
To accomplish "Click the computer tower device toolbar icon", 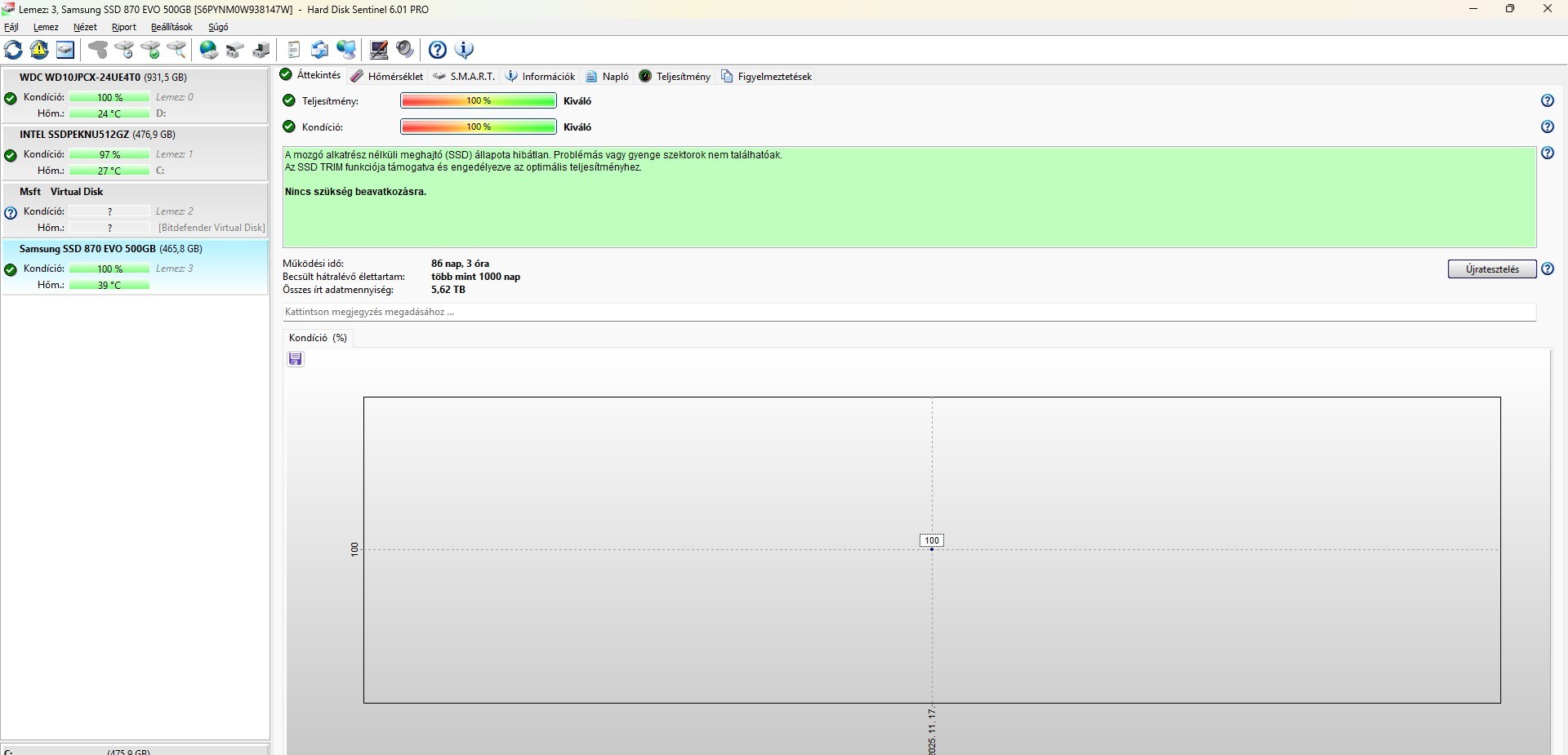I will pyautogui.click(x=261, y=50).
